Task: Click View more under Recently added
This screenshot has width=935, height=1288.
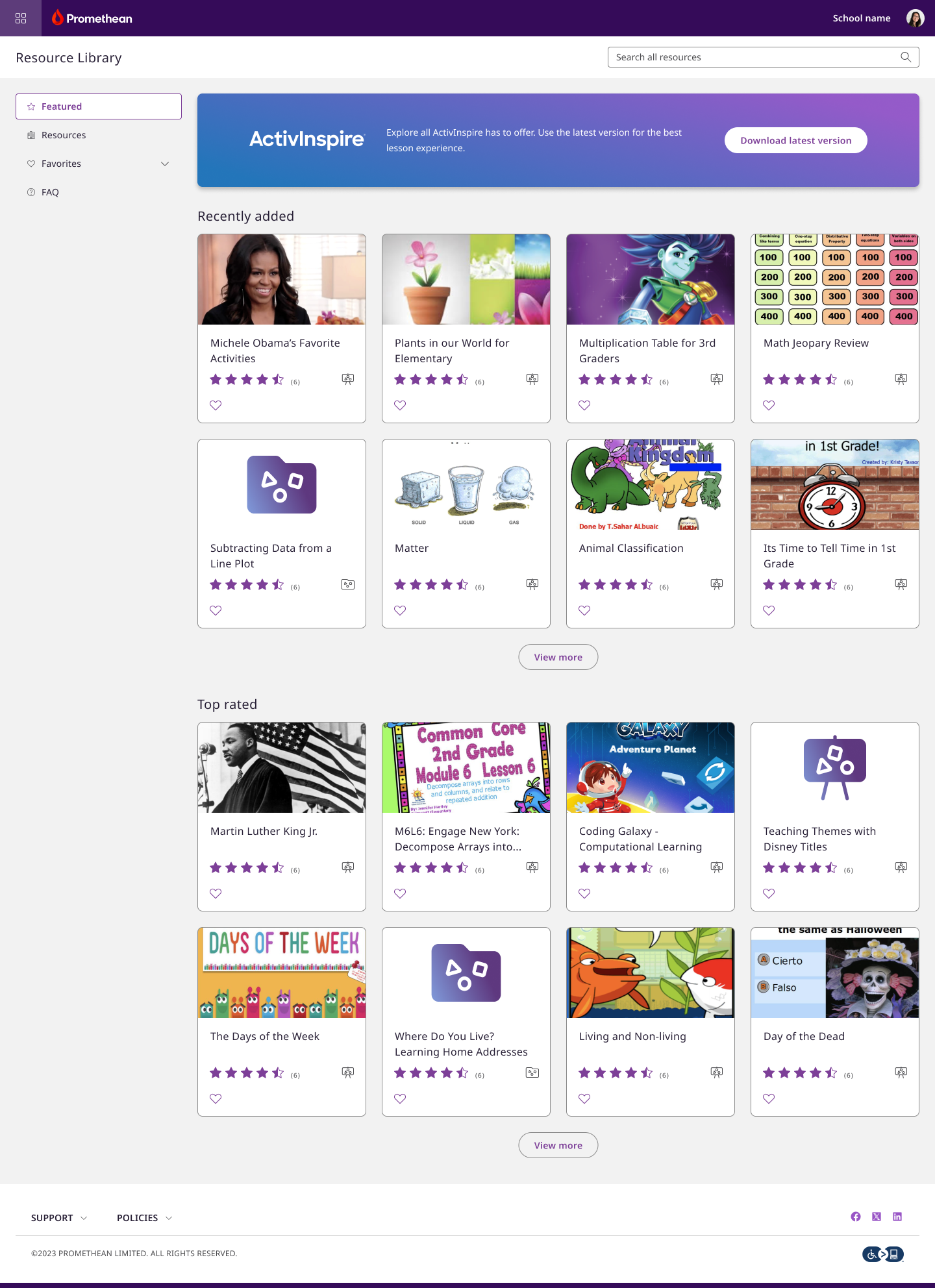Action: pyautogui.click(x=558, y=657)
